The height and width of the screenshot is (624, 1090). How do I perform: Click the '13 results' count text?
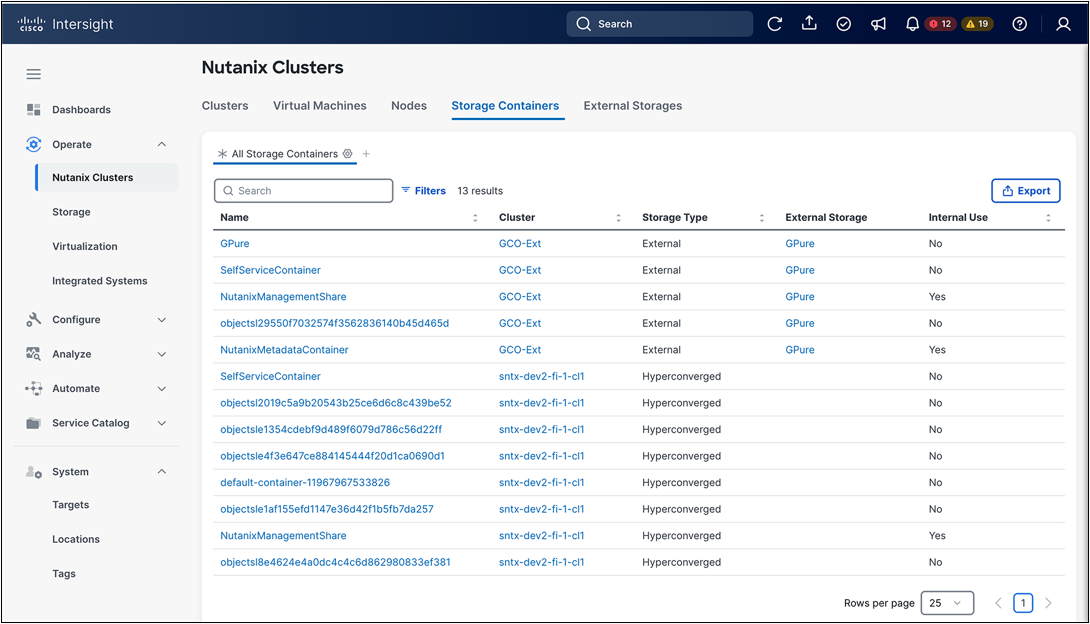(480, 190)
